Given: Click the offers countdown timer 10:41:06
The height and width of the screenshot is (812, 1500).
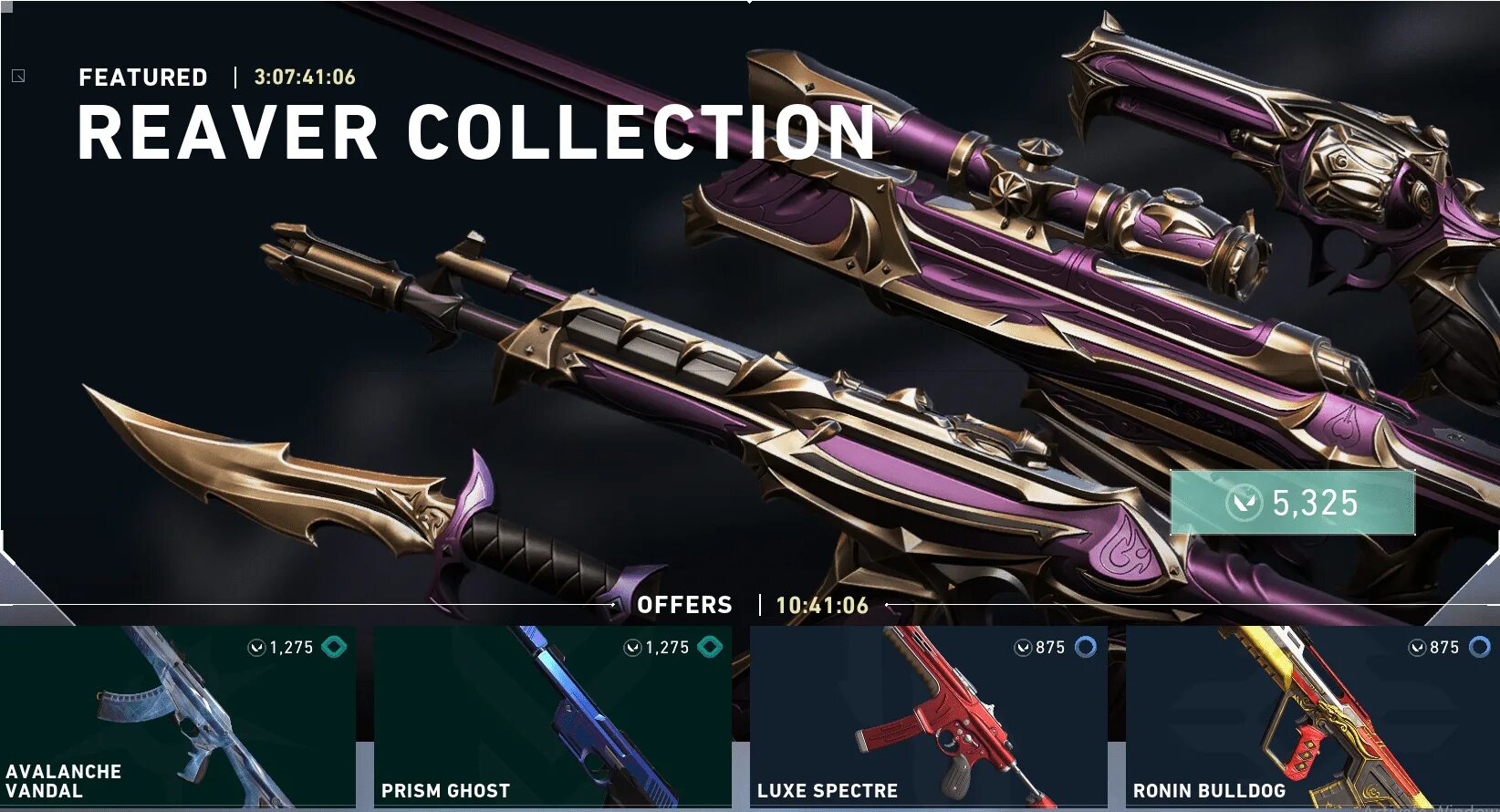Looking at the screenshot, I should 822,605.
